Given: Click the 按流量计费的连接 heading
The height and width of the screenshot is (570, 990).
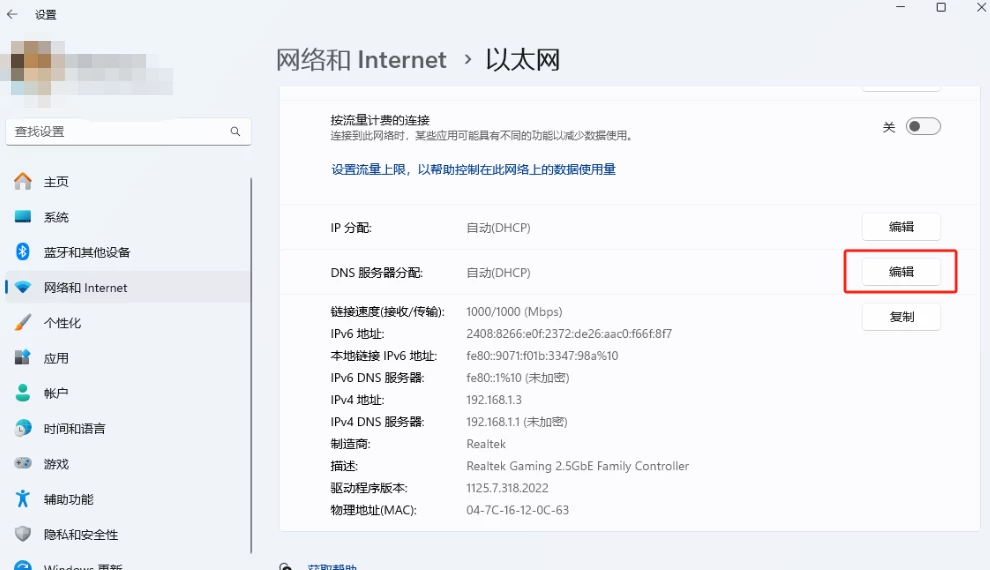Looking at the screenshot, I should coord(380,120).
